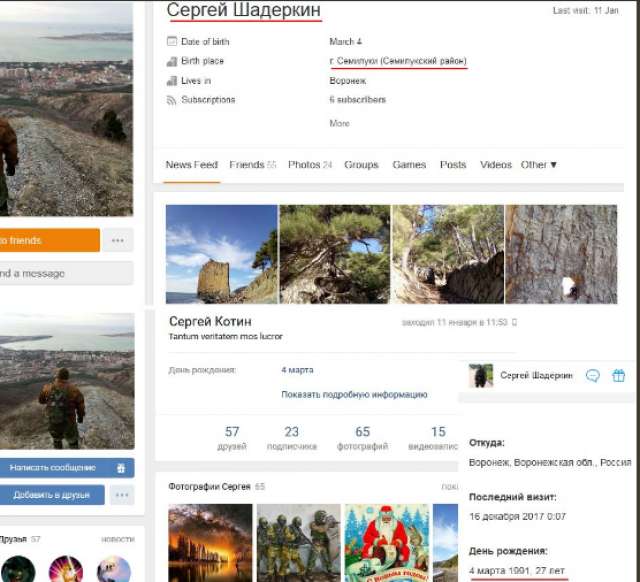640x582 pixels.
Task: Expand the Other dropdown in profile tabs
Action: coord(539,165)
